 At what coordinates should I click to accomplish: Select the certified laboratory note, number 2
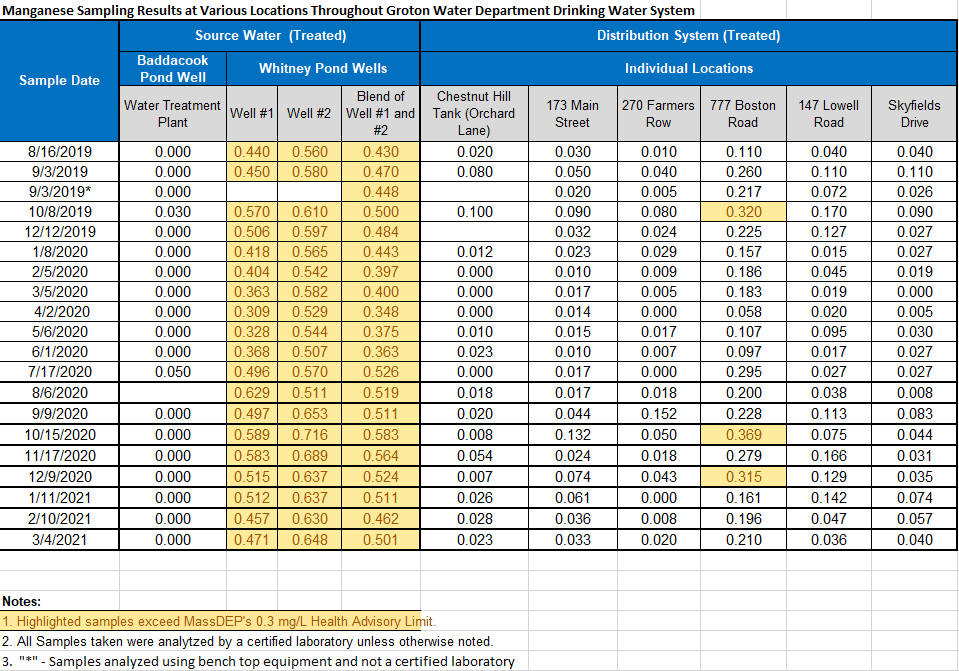click(247, 642)
